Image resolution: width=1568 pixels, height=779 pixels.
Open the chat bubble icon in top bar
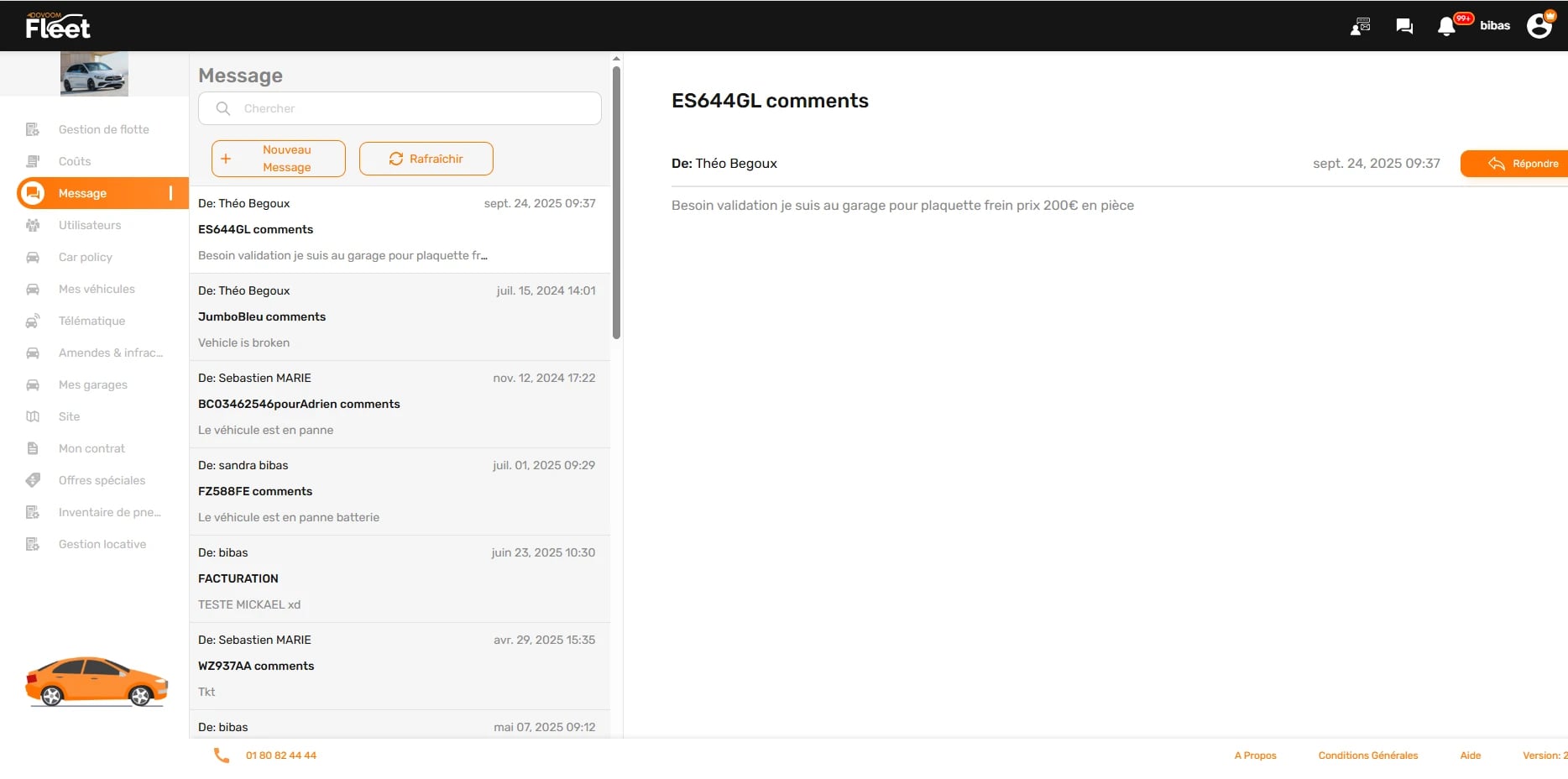click(x=1403, y=25)
